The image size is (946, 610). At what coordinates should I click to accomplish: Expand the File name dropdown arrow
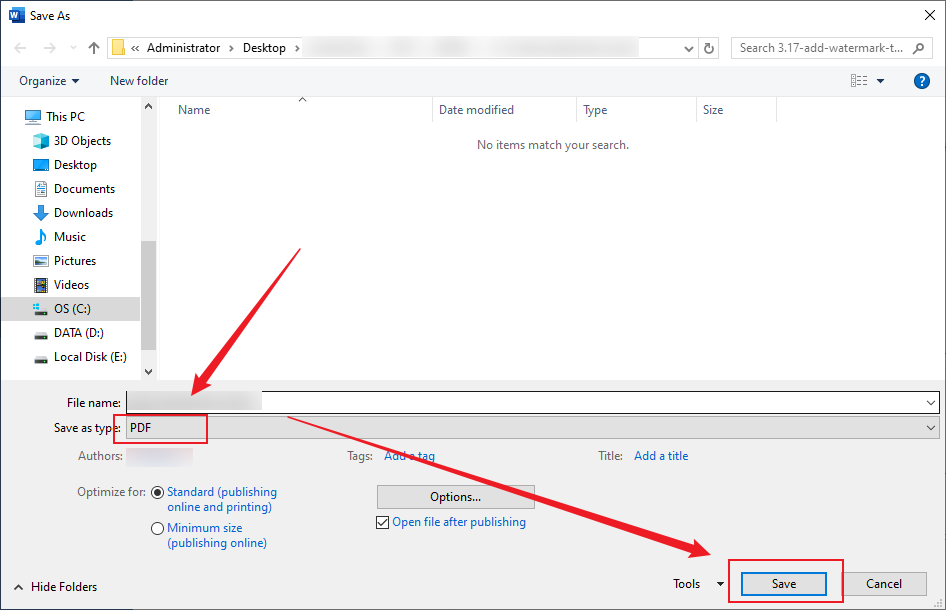point(930,402)
